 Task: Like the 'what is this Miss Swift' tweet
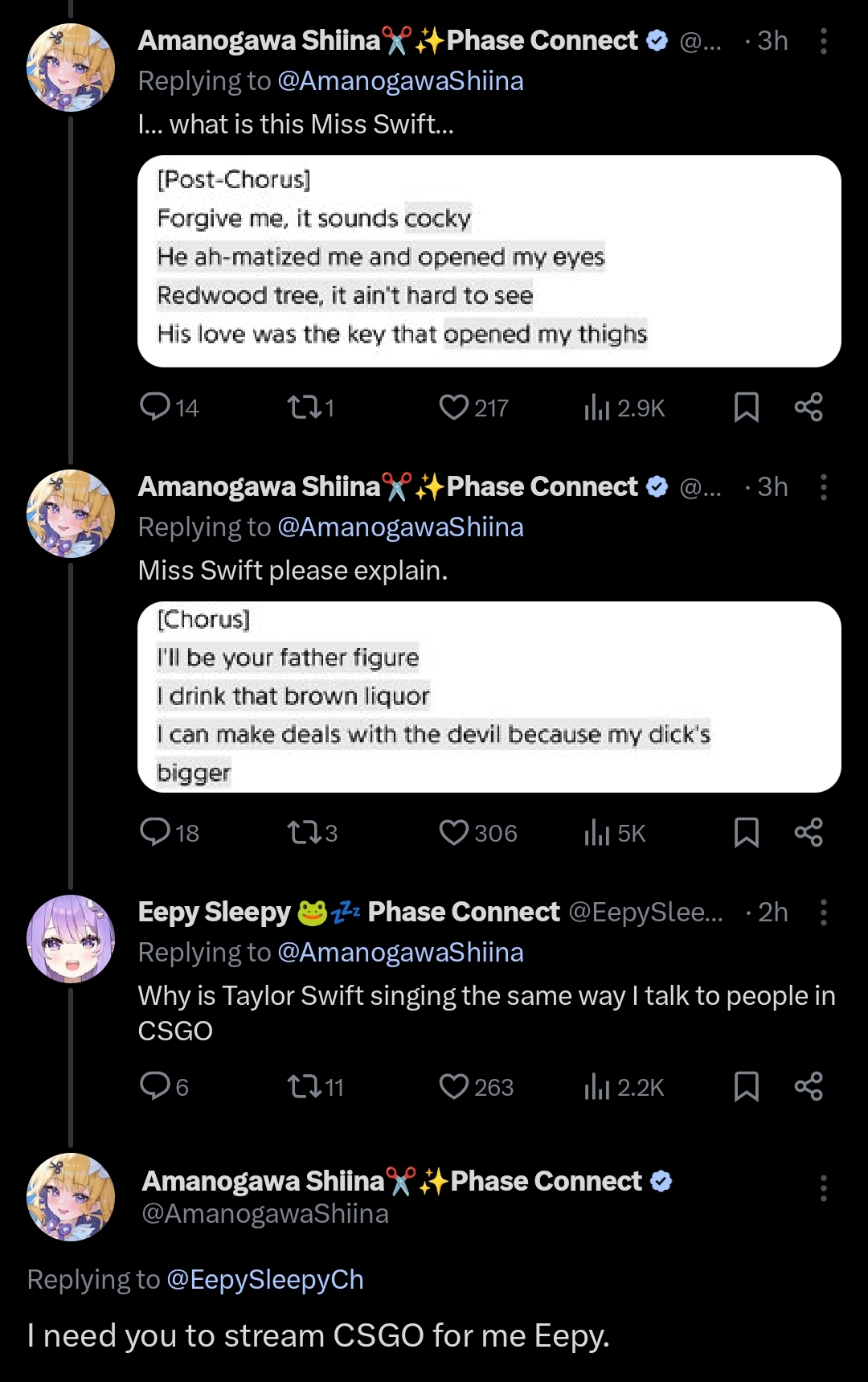(454, 408)
